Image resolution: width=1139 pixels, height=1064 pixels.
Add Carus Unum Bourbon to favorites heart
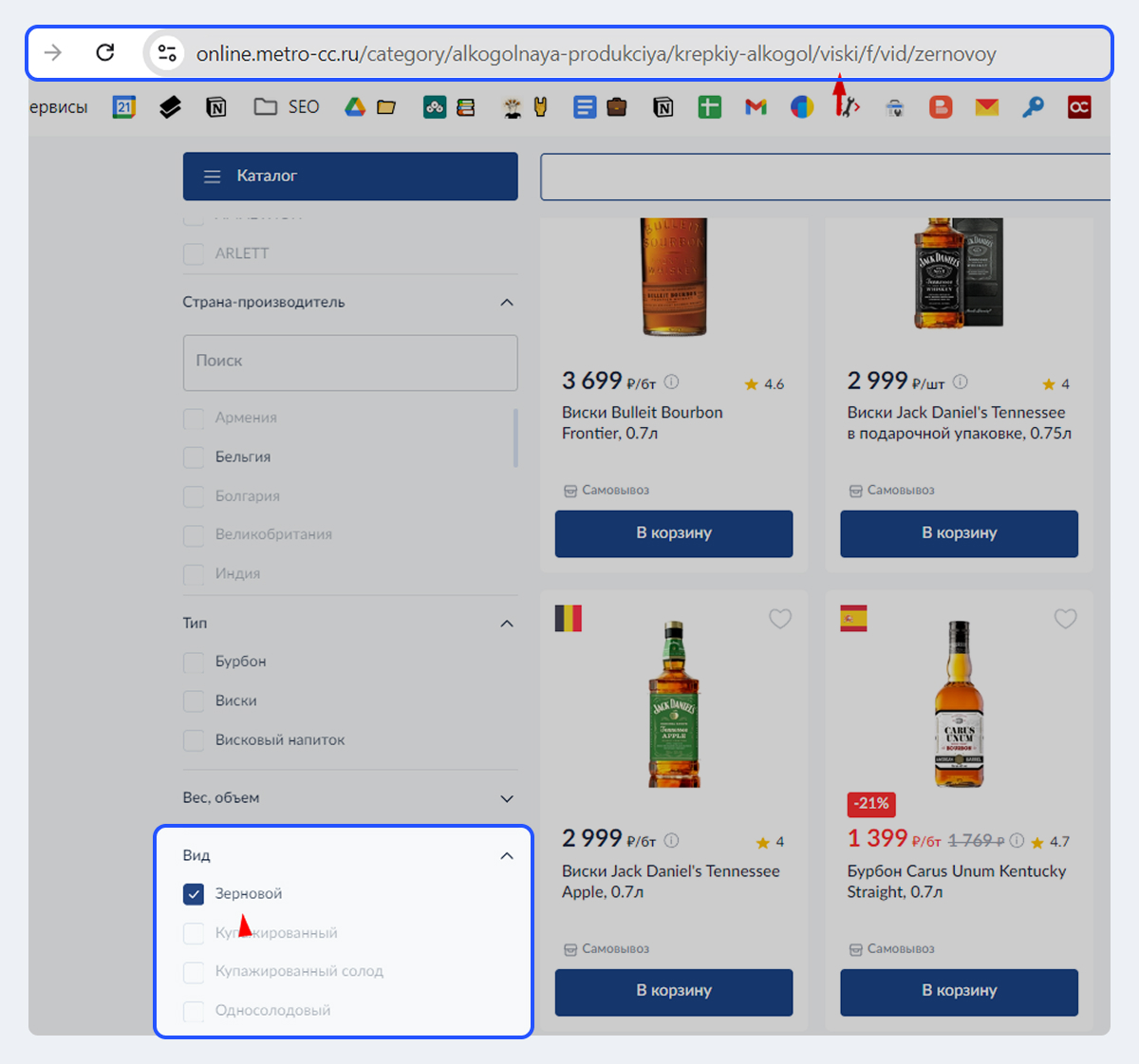click(1066, 619)
